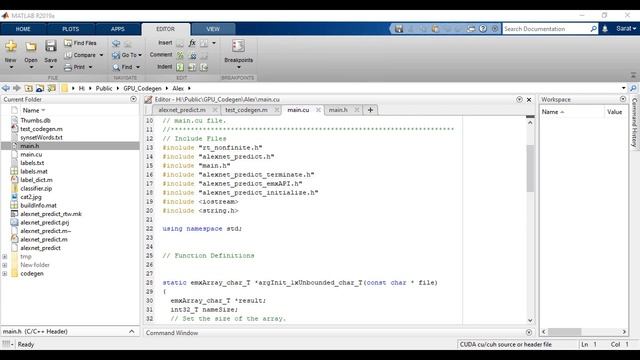The width and height of the screenshot is (640, 360).
Task: Click the notifications bell icon
Action: tap(605, 29)
